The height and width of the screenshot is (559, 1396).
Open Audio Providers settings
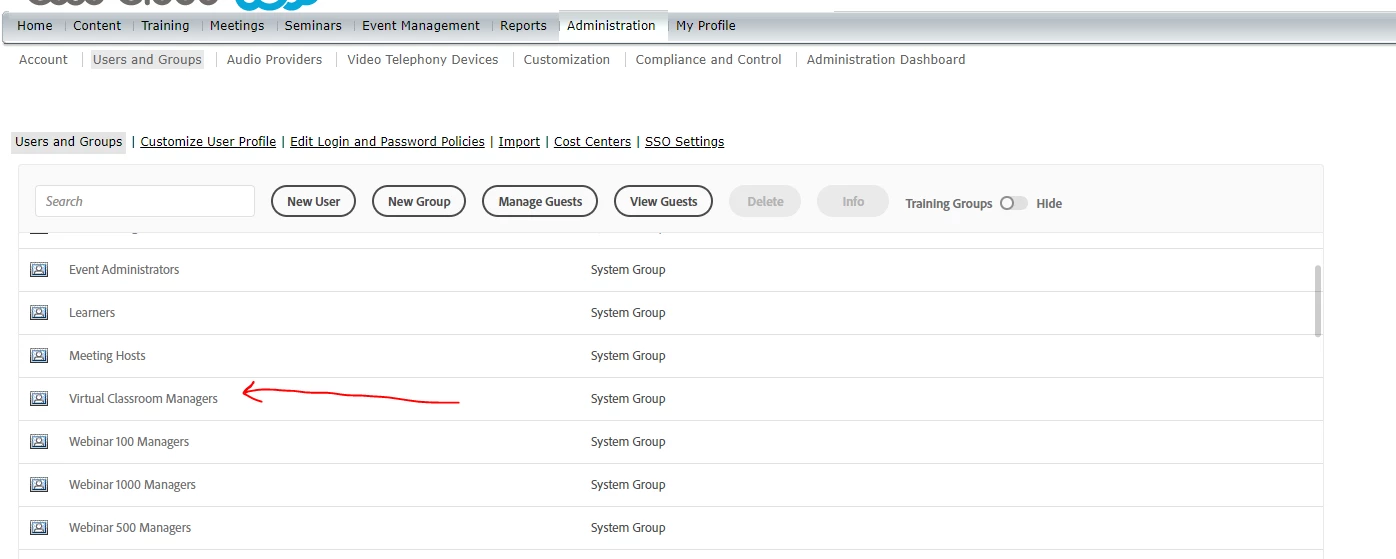[x=275, y=60]
